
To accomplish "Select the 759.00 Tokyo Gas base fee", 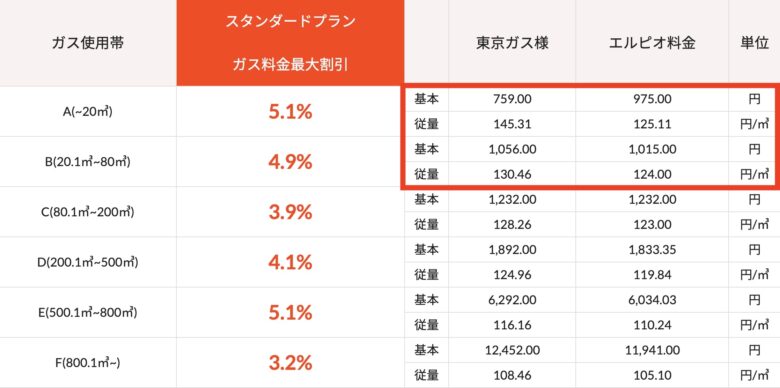I will tap(512, 99).
